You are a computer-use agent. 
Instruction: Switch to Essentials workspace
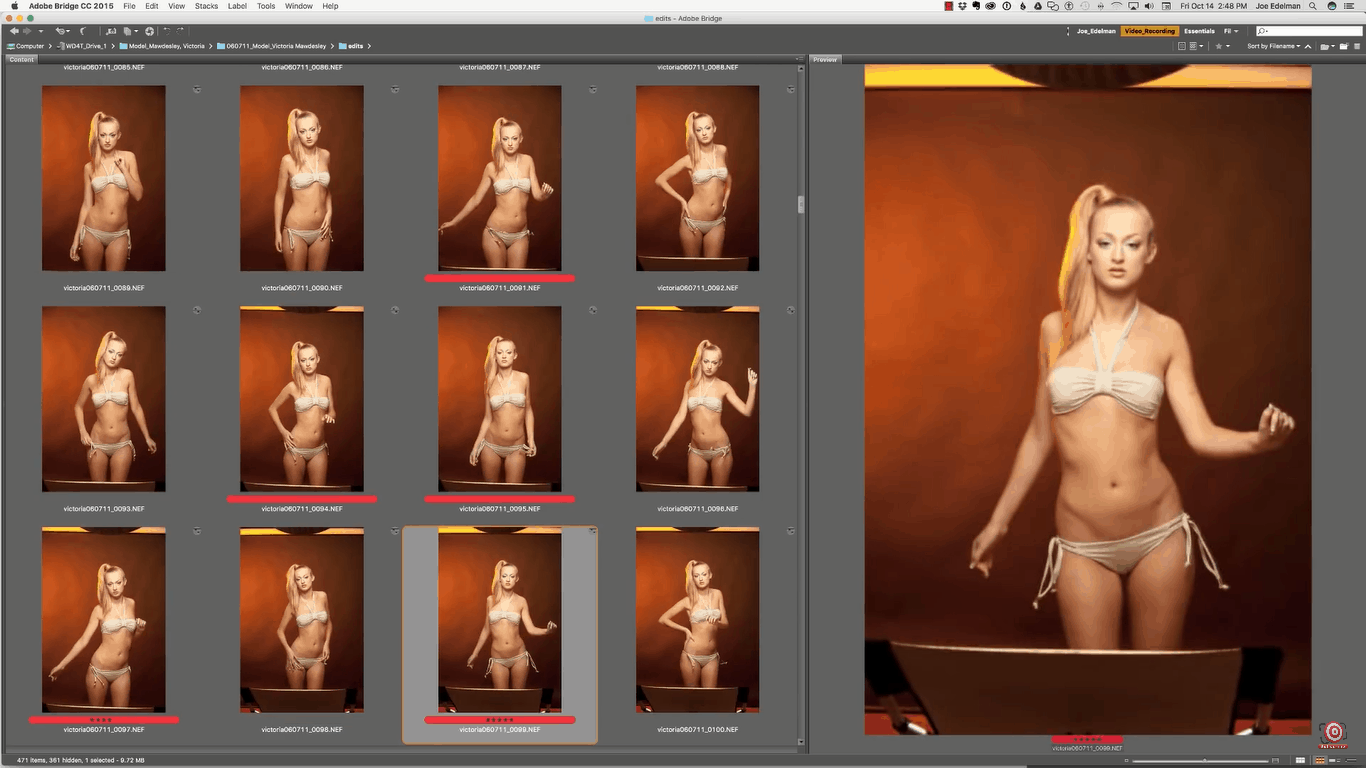click(x=1199, y=31)
